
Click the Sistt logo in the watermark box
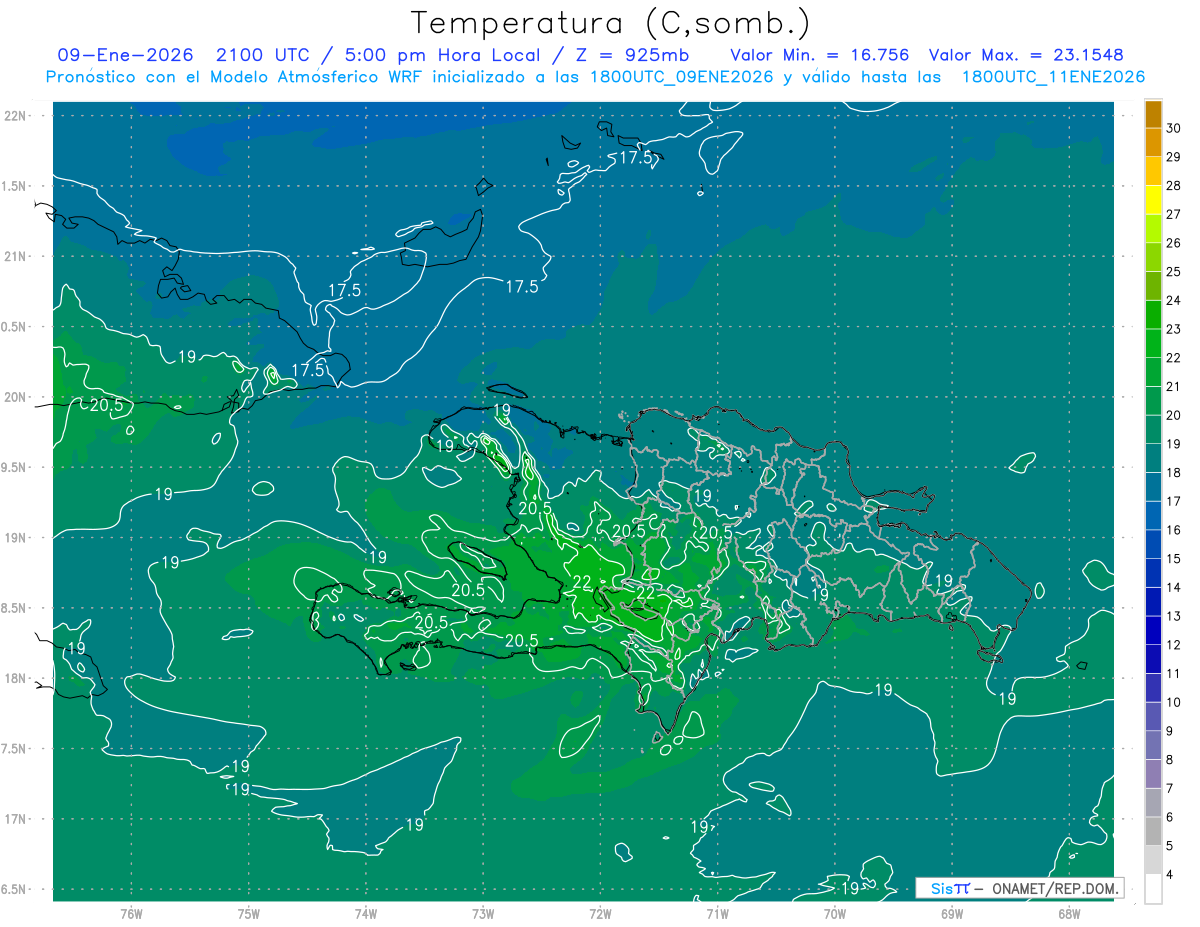pyautogui.click(x=950, y=888)
